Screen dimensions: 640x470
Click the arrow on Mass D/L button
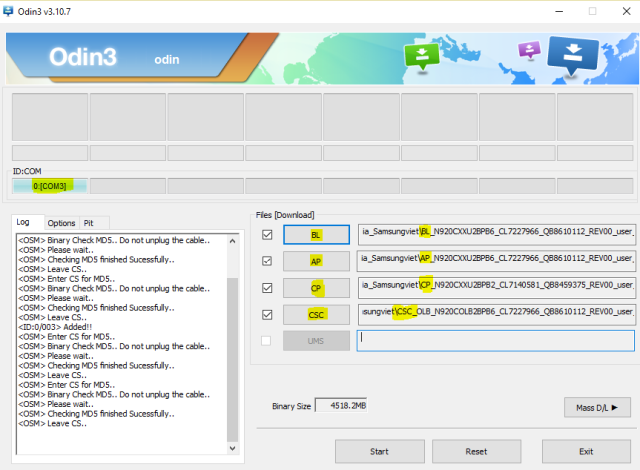click(x=615, y=407)
